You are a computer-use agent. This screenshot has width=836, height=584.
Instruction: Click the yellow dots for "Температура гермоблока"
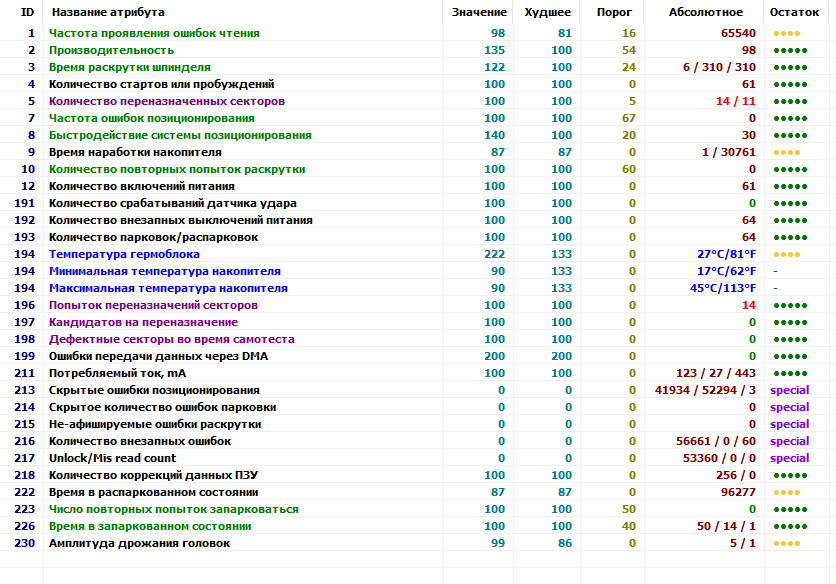(784, 255)
